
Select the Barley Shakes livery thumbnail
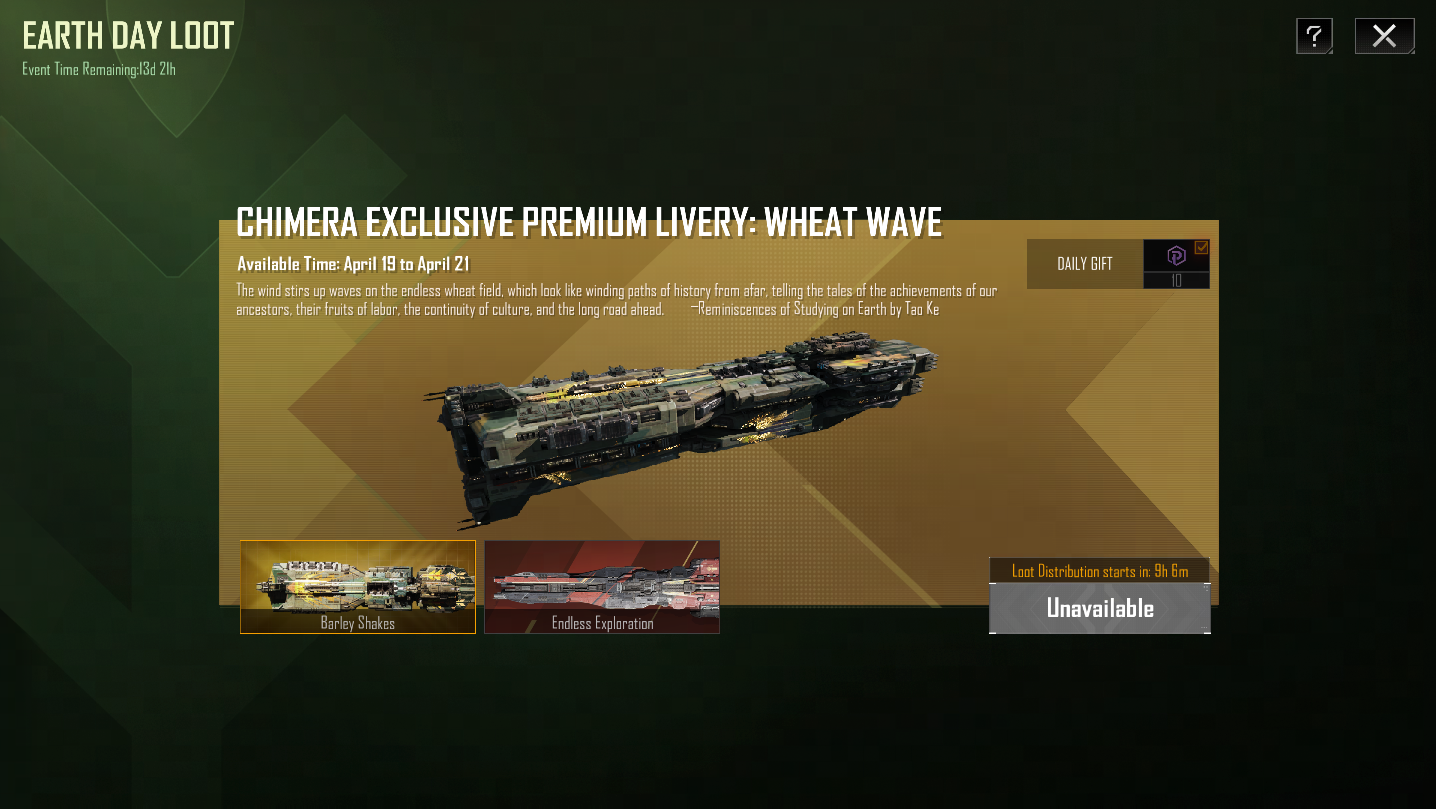pos(358,587)
